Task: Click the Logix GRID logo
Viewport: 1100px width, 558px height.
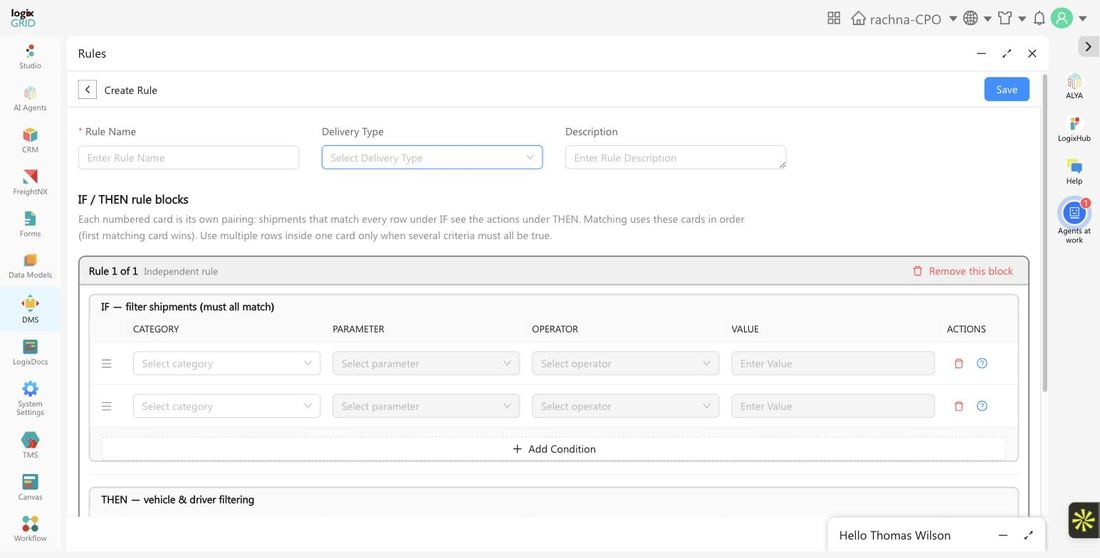Action: (22, 18)
